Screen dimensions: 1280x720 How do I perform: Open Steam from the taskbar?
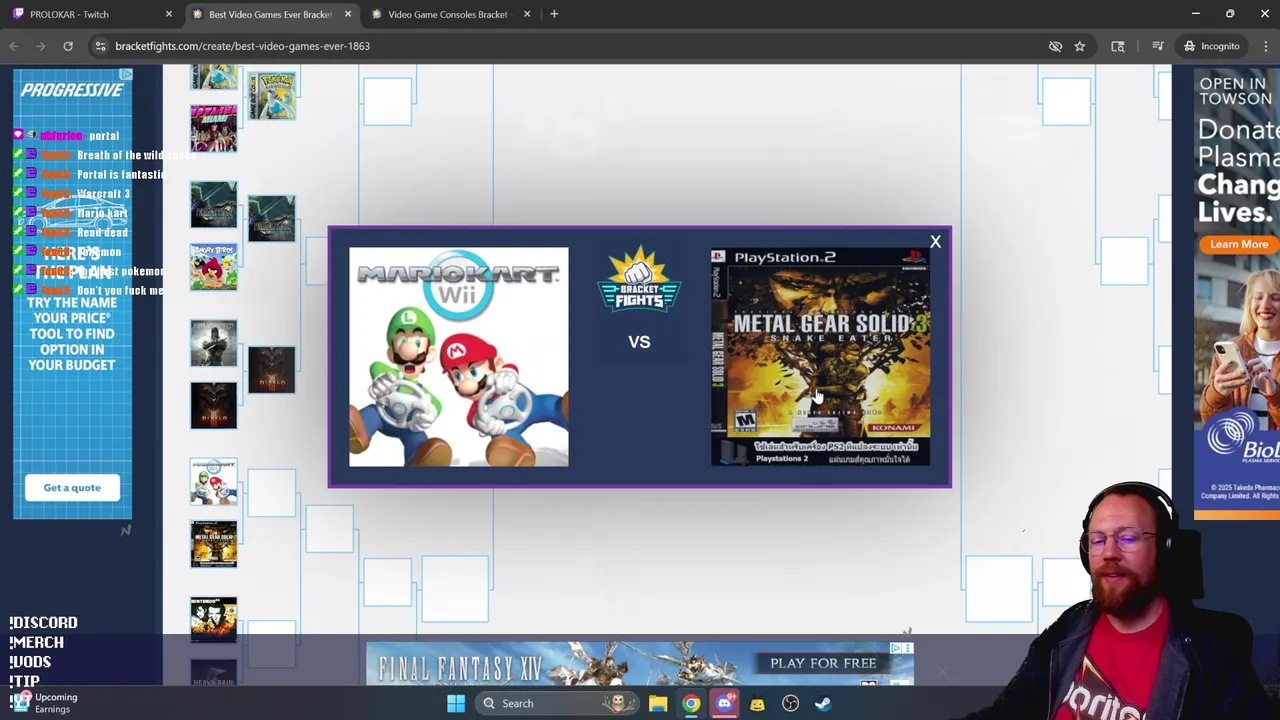(x=823, y=703)
